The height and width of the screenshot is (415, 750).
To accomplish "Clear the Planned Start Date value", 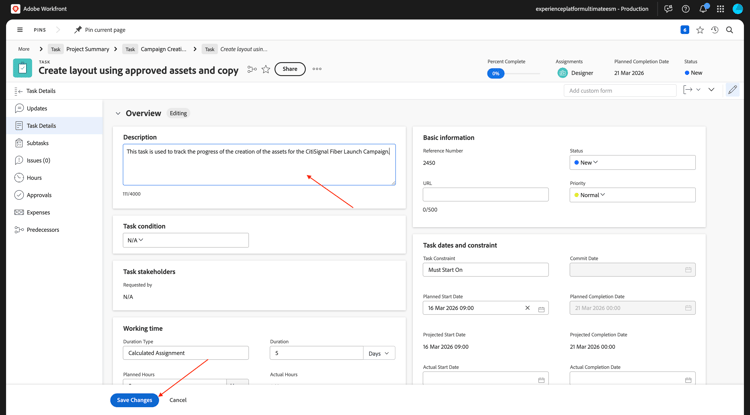I will click(x=528, y=308).
